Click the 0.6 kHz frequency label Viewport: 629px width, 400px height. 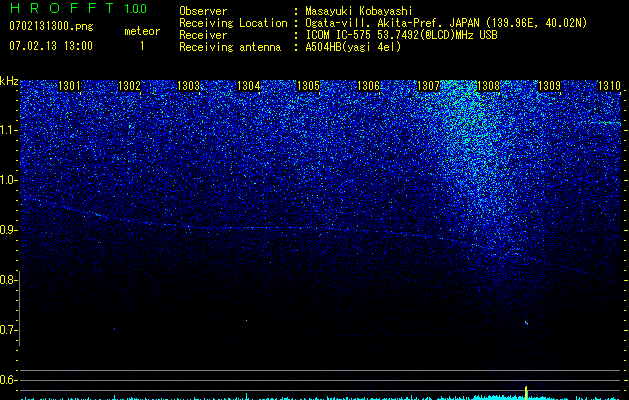click(9, 380)
